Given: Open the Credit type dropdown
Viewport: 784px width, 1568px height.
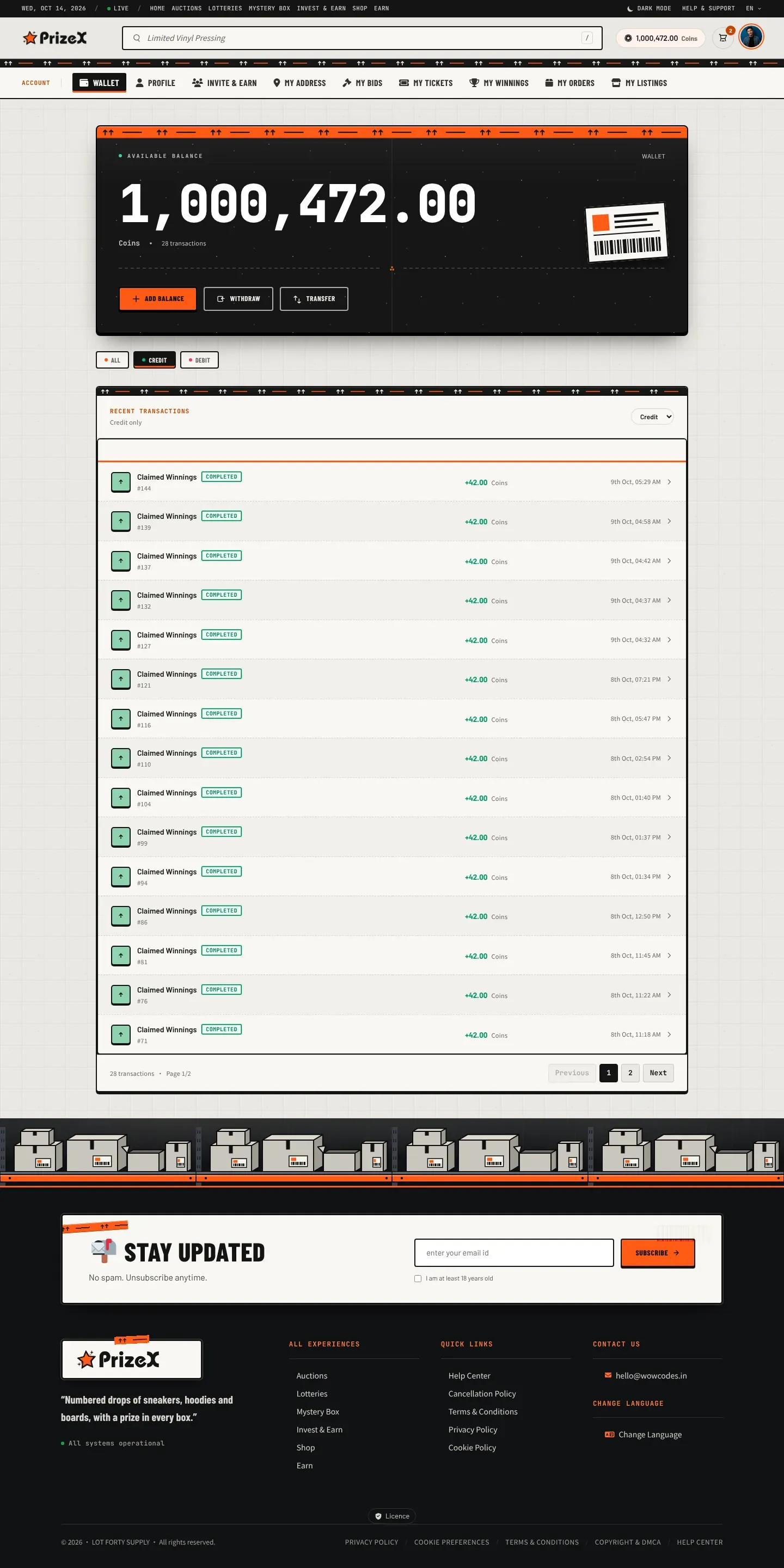Looking at the screenshot, I should coord(652,417).
